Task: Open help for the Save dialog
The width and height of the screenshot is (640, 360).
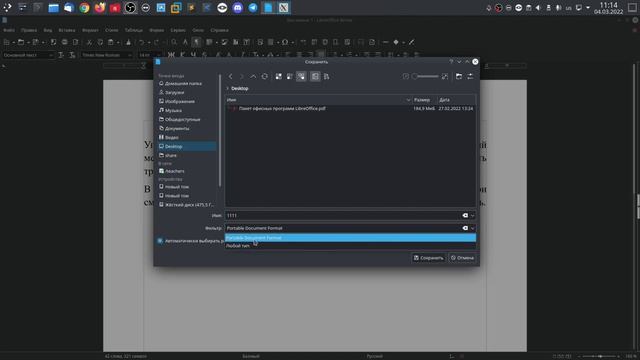Action: pos(451,62)
